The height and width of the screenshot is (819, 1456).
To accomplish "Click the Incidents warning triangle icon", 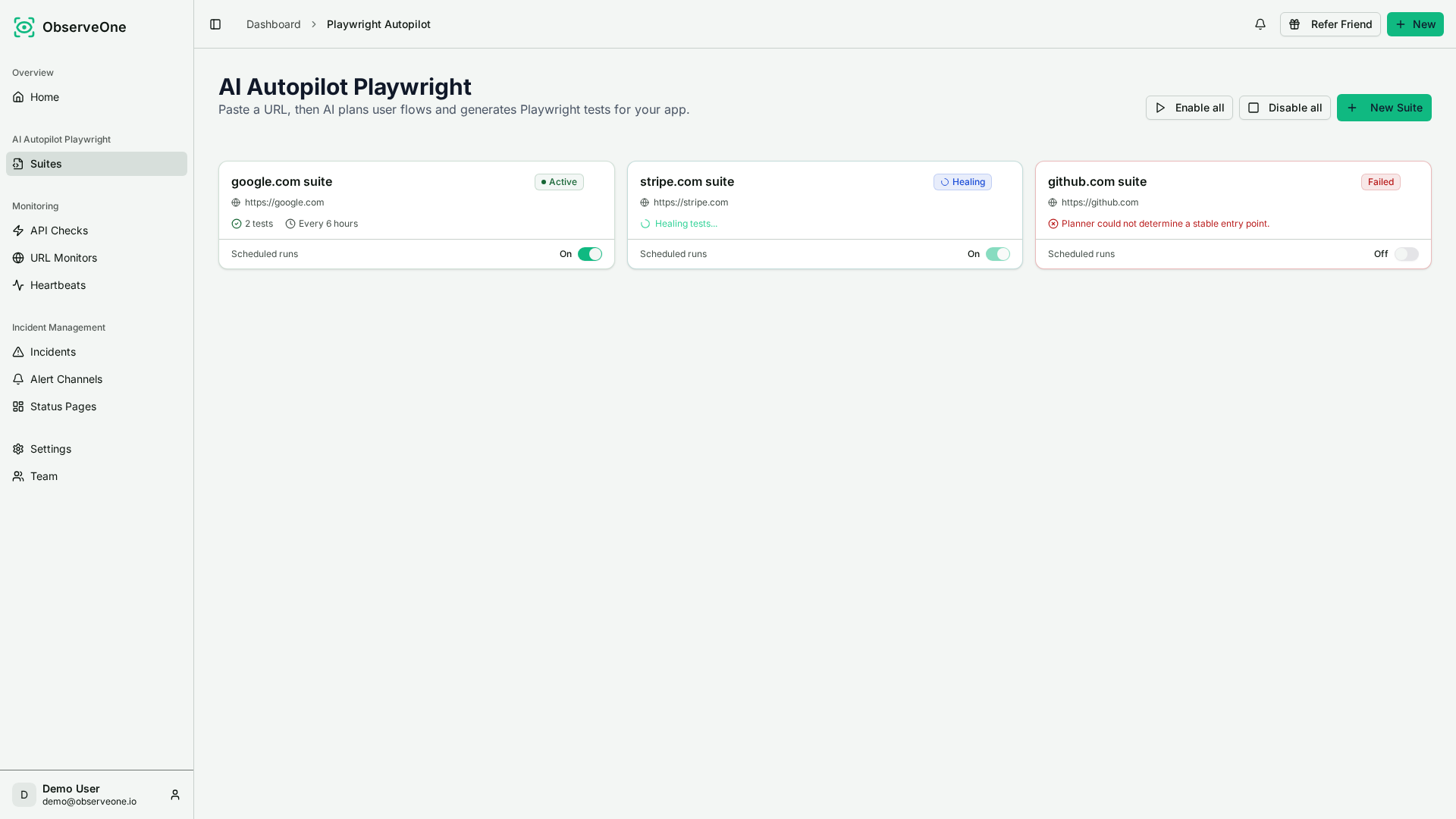I will tap(18, 352).
